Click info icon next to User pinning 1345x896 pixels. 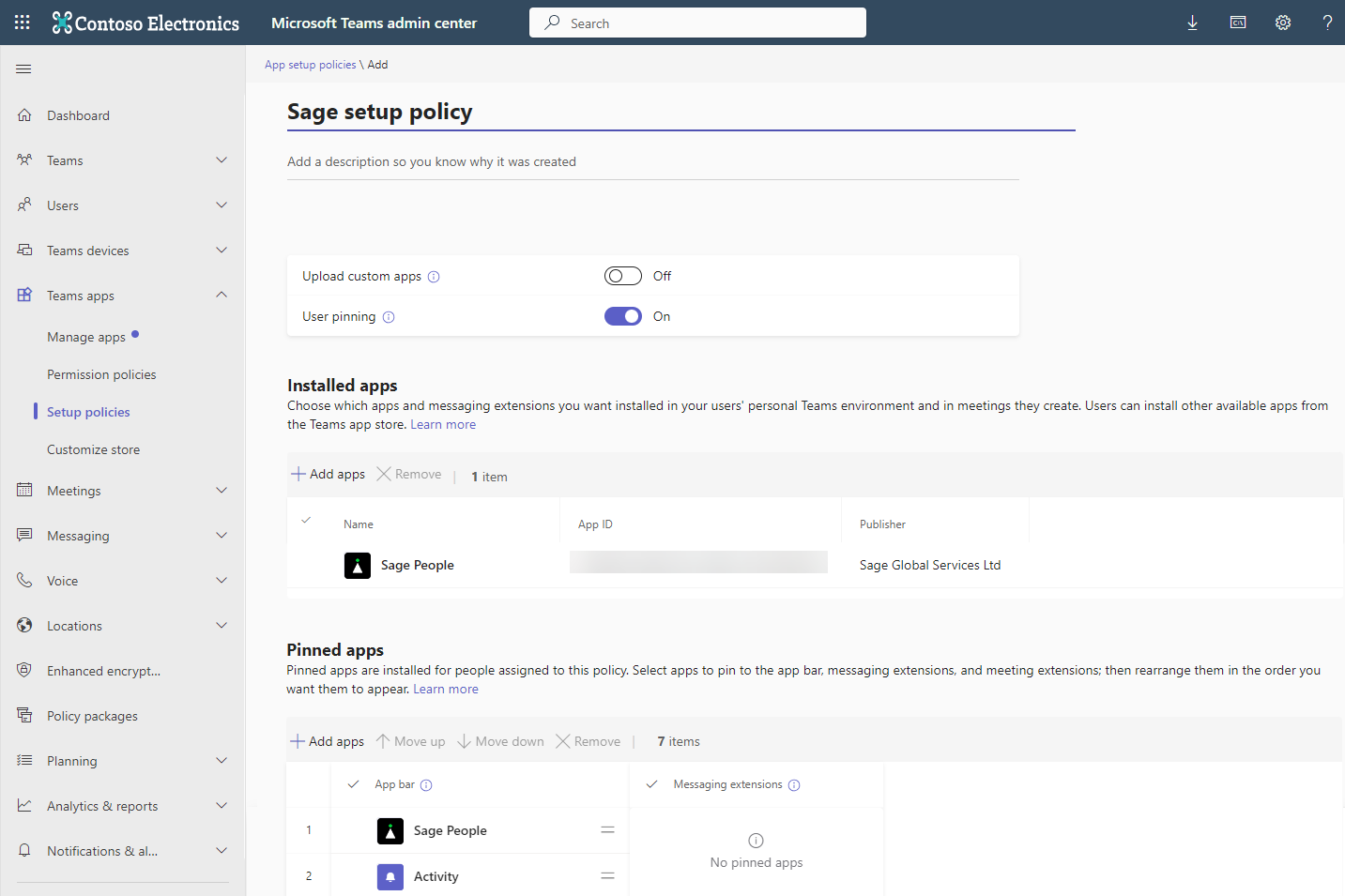pos(389,317)
